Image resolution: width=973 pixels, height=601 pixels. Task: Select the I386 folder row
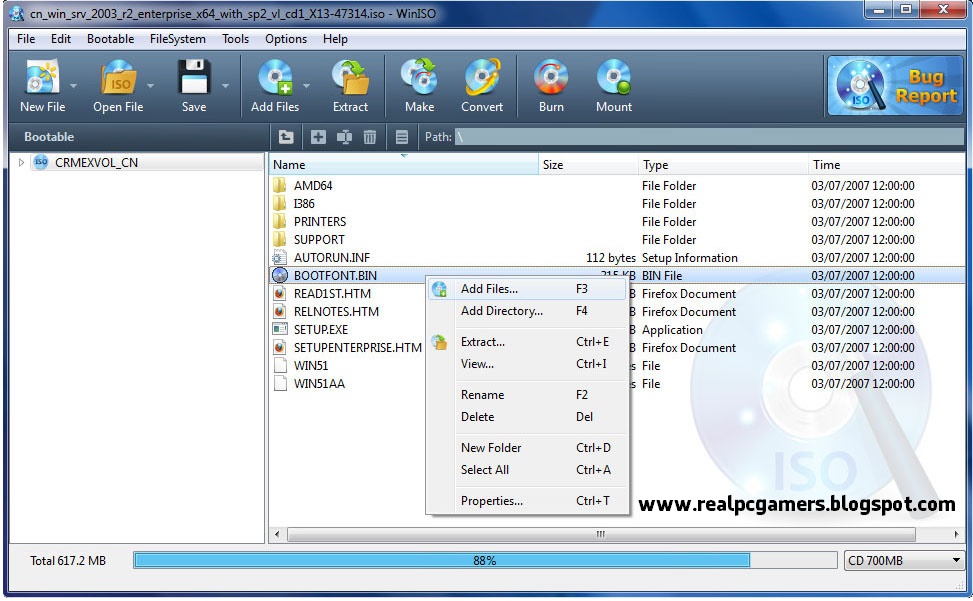pos(617,203)
